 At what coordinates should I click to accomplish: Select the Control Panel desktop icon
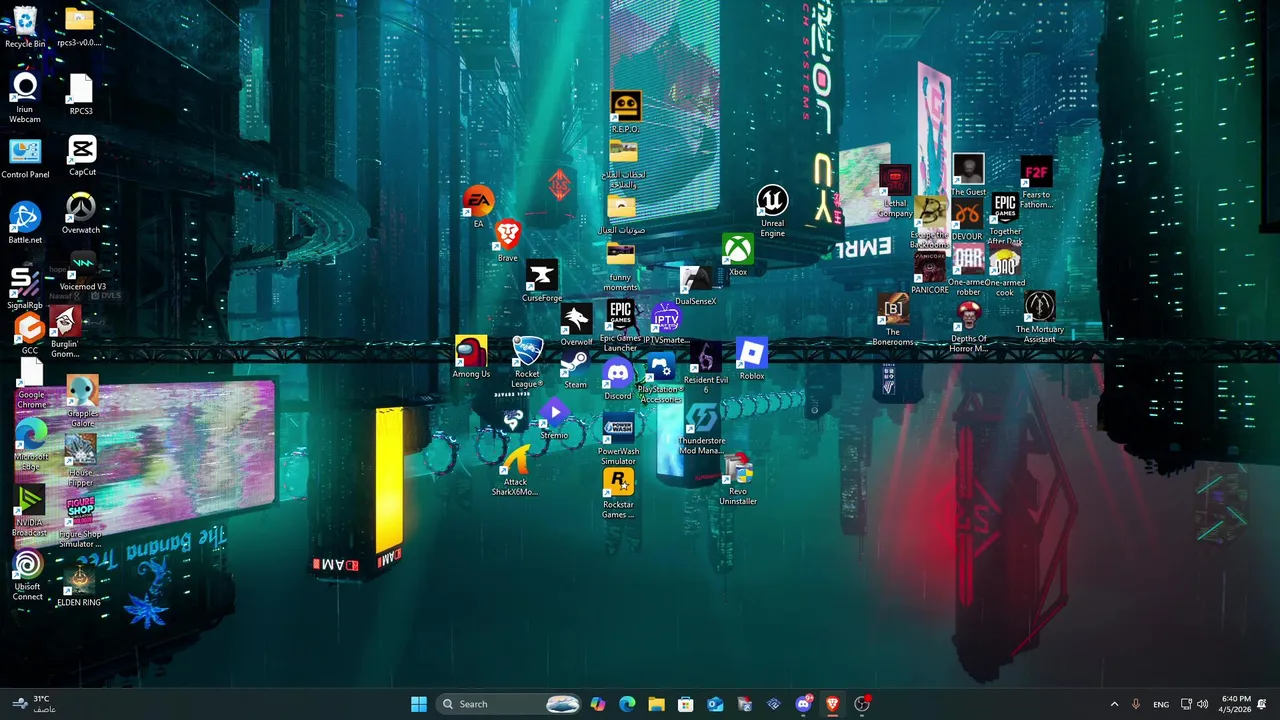(x=25, y=159)
